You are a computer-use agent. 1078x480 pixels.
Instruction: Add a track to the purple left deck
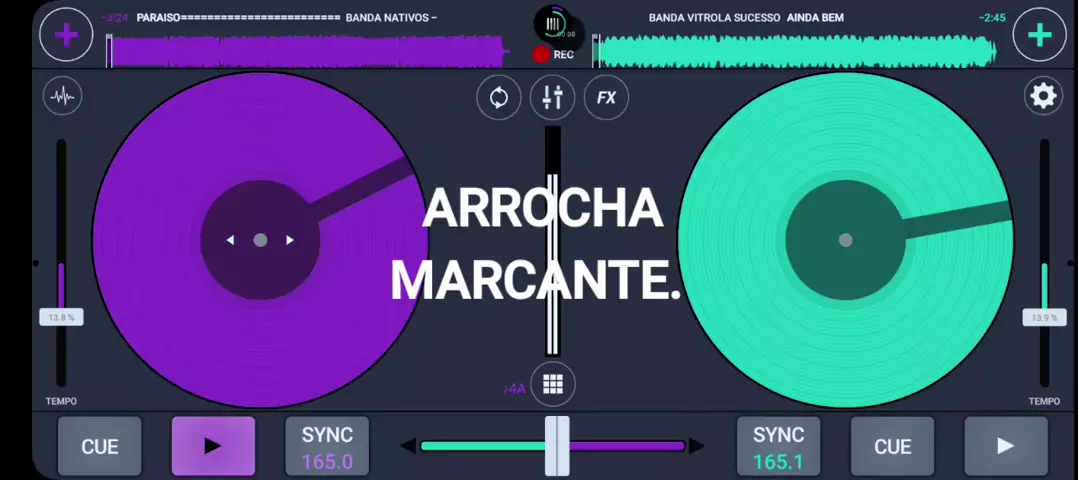click(x=66, y=36)
